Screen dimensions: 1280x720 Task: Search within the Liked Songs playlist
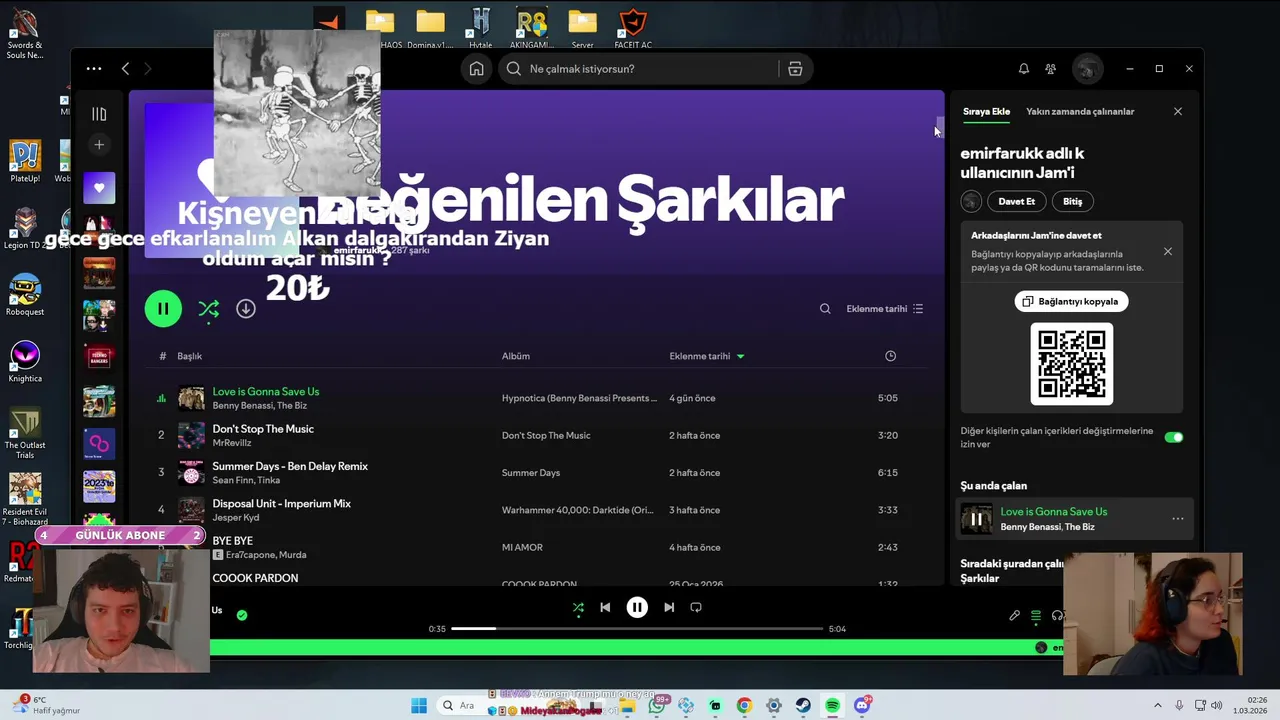tap(825, 309)
